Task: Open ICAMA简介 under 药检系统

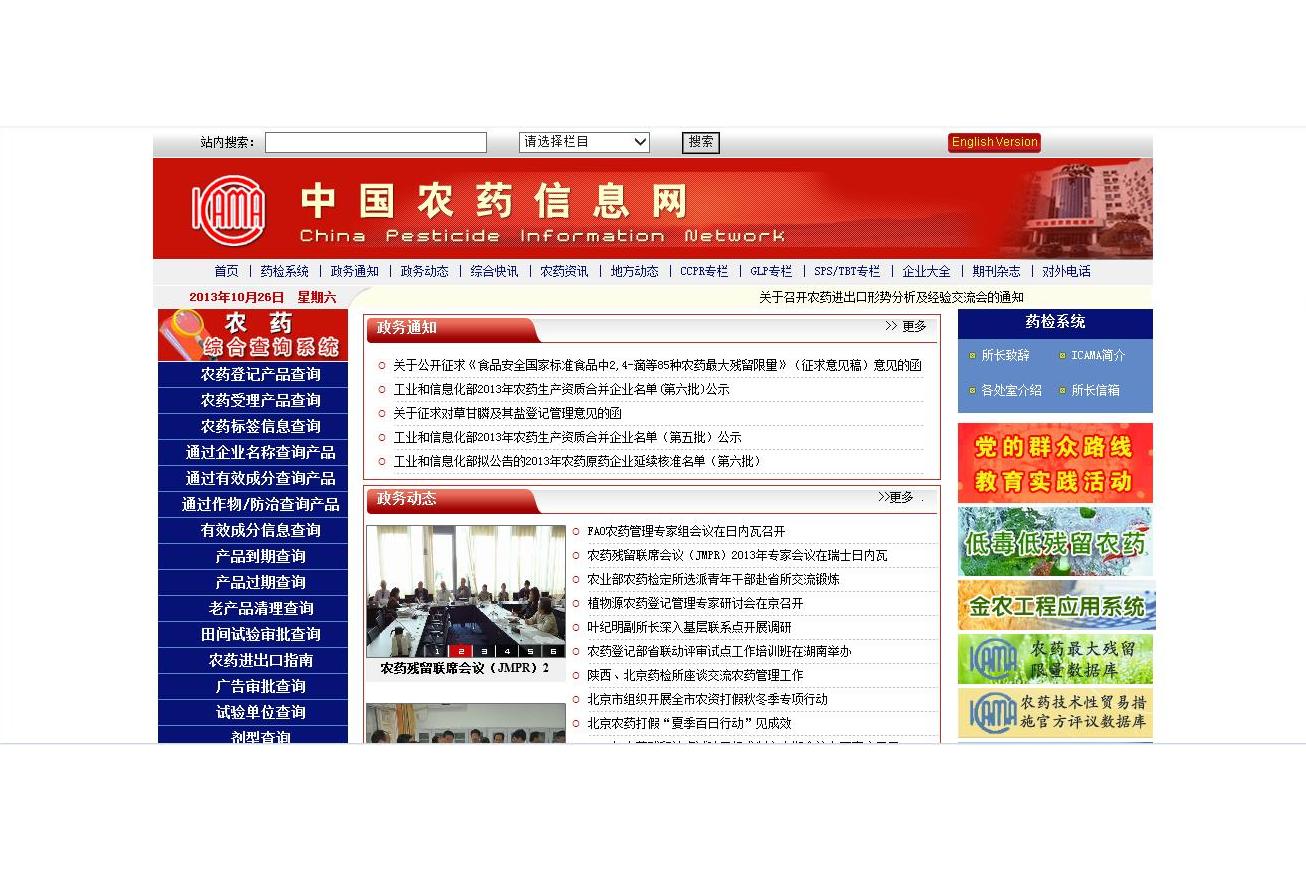Action: pyautogui.click(x=1098, y=356)
